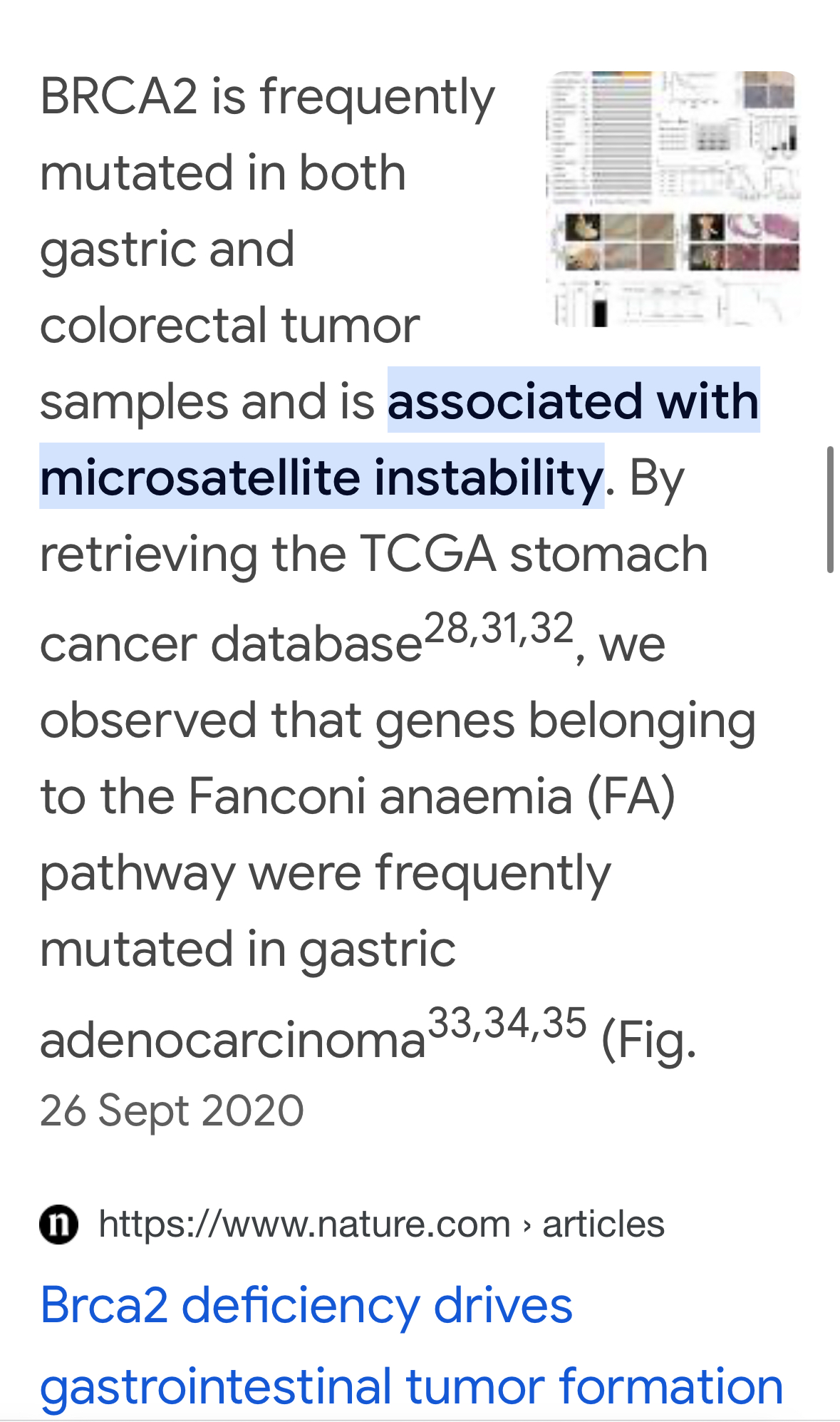
Task: Open the figure thumbnail image
Action: click(x=673, y=200)
